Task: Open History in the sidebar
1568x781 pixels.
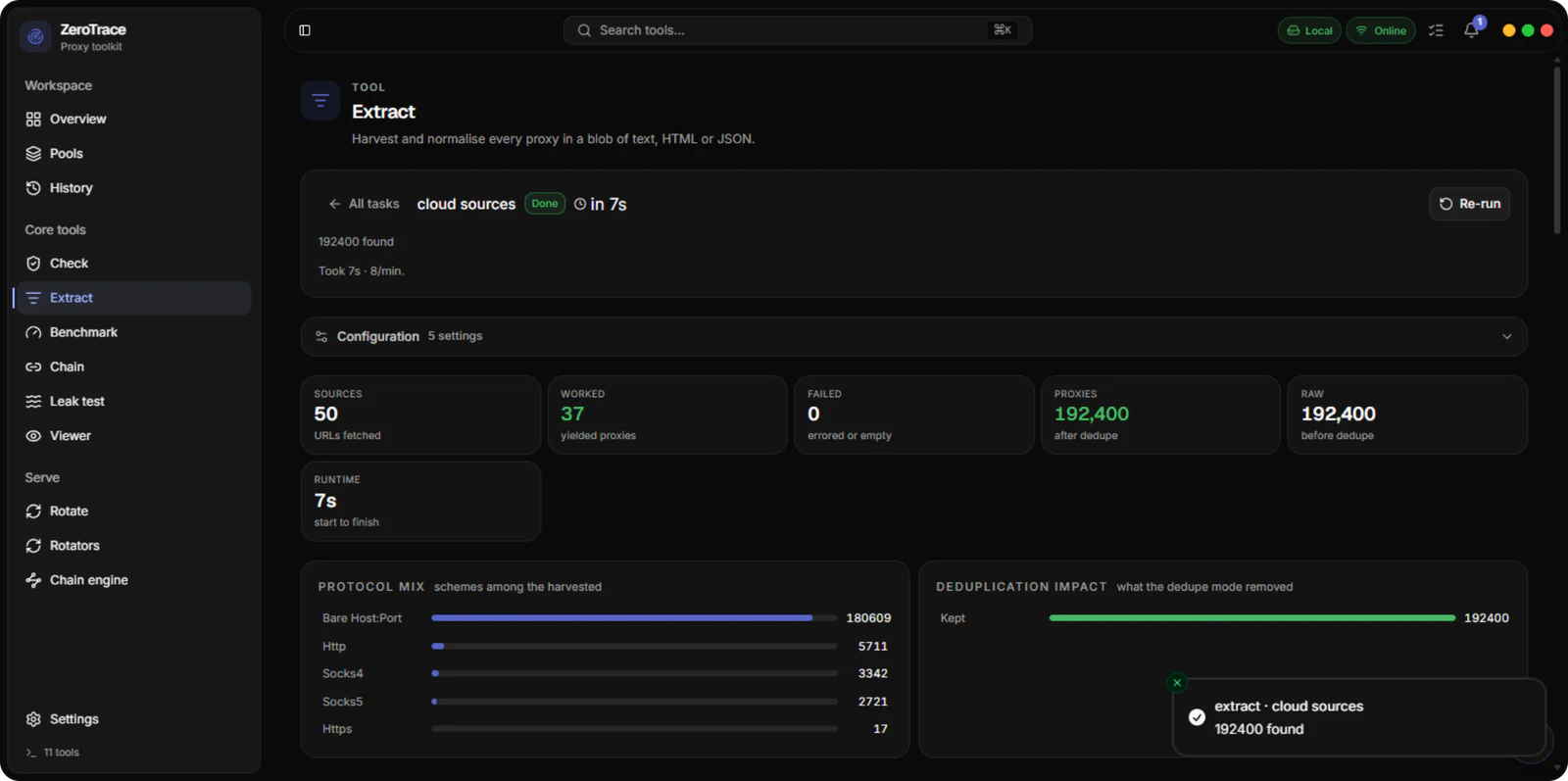Action: coord(133,188)
